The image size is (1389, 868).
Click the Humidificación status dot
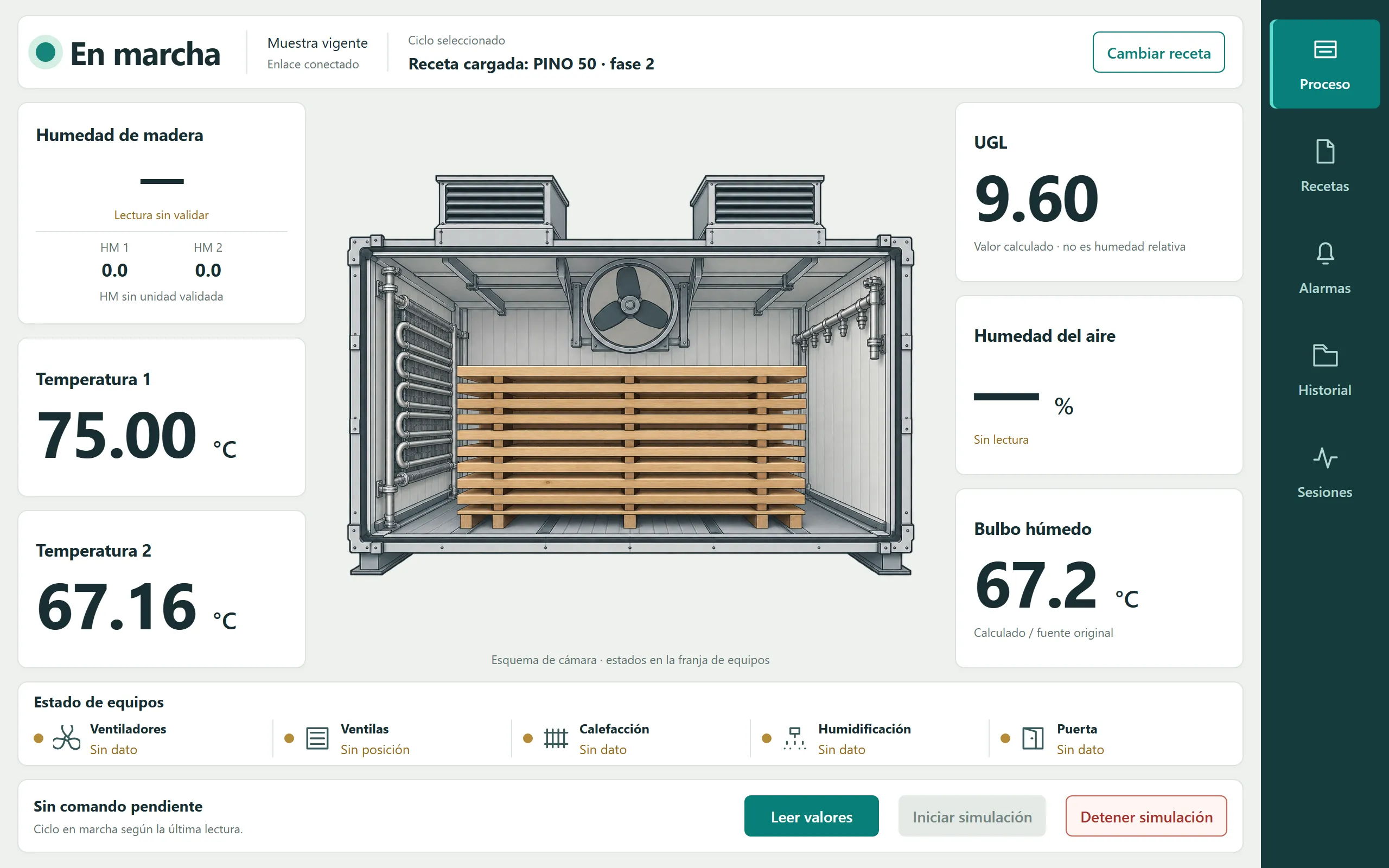(x=766, y=738)
